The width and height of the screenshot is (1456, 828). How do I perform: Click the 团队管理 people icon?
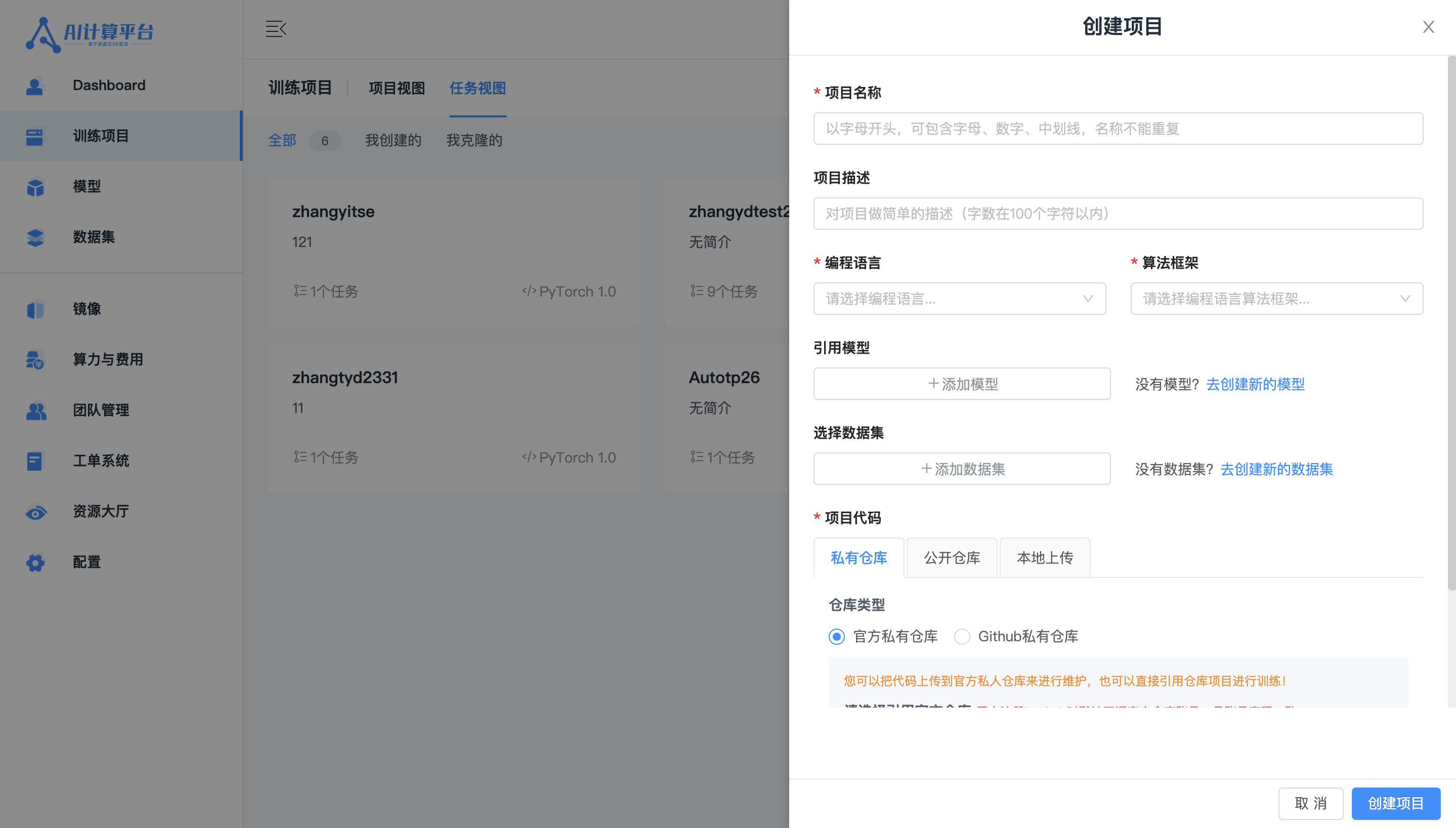(x=36, y=410)
